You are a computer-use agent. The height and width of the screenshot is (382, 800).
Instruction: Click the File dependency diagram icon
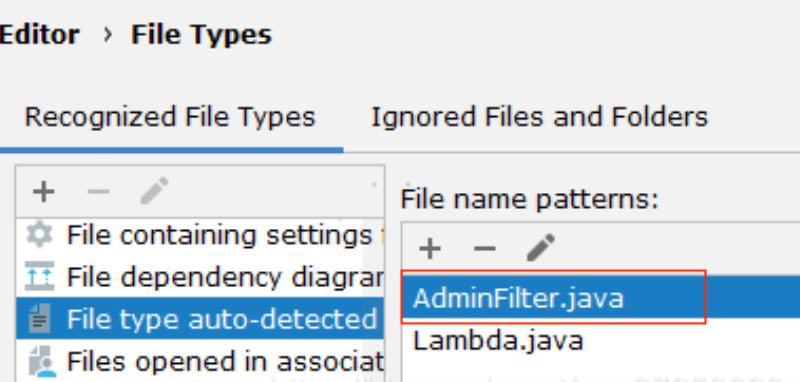pyautogui.click(x=39, y=276)
